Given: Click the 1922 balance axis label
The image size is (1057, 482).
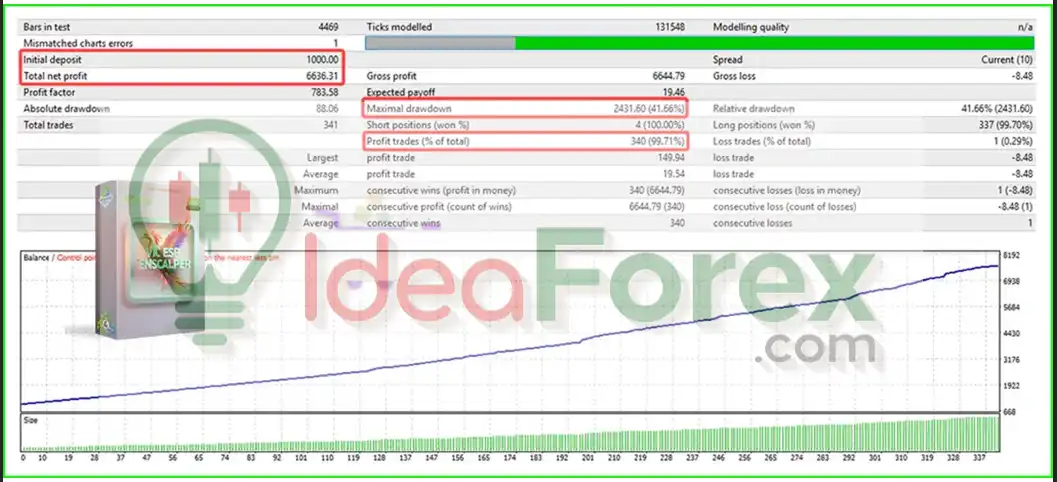Looking at the screenshot, I should coord(1012,386).
